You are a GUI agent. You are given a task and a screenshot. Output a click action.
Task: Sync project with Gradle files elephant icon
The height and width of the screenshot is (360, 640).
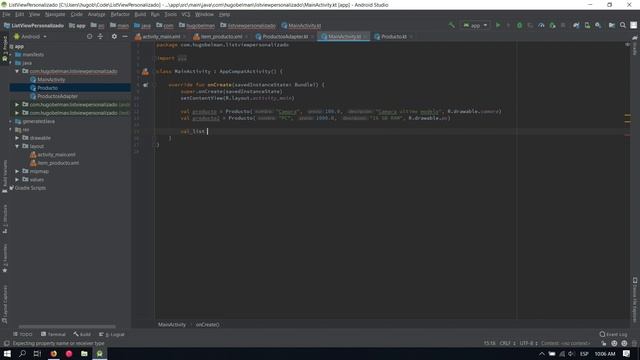tap(576, 25)
